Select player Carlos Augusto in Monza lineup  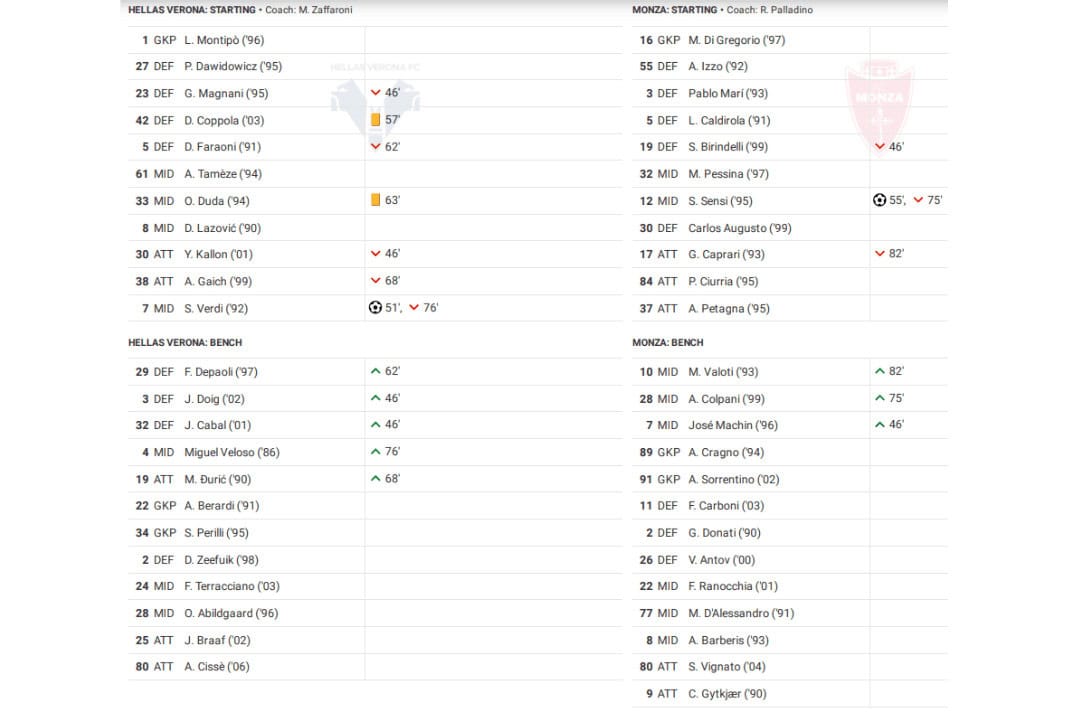(739, 228)
